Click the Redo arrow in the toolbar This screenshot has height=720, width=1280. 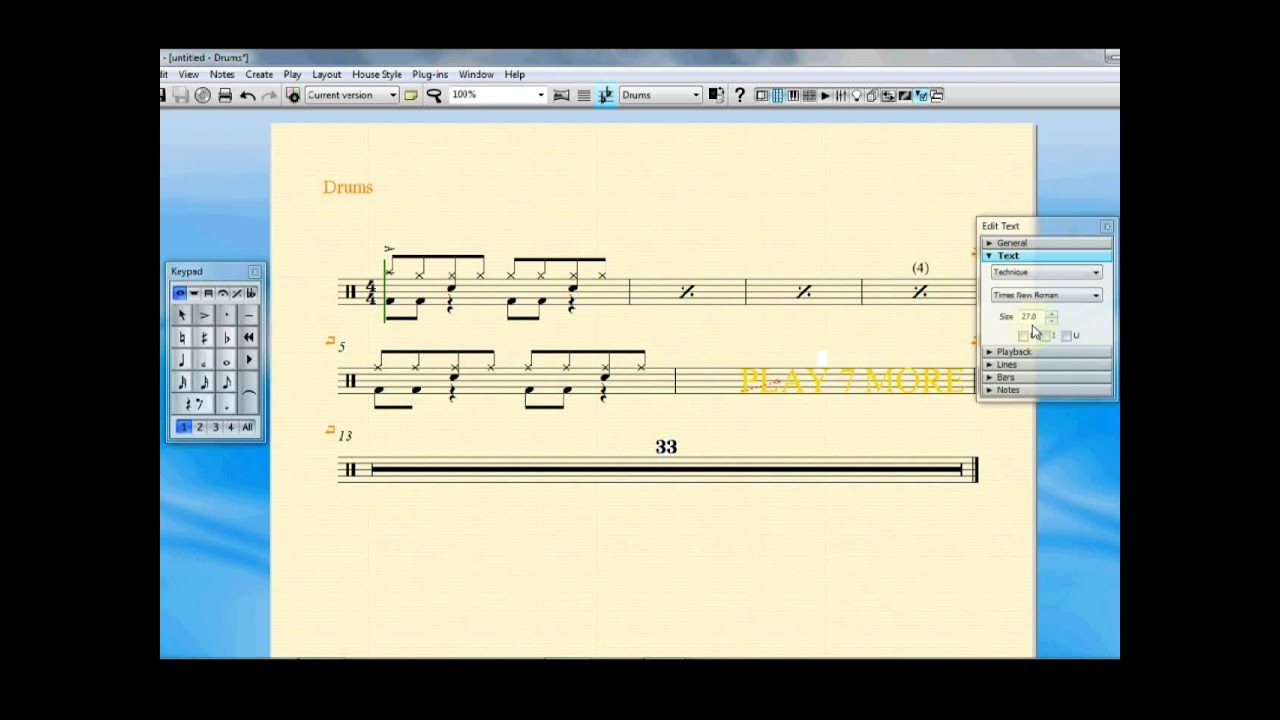[x=269, y=95]
